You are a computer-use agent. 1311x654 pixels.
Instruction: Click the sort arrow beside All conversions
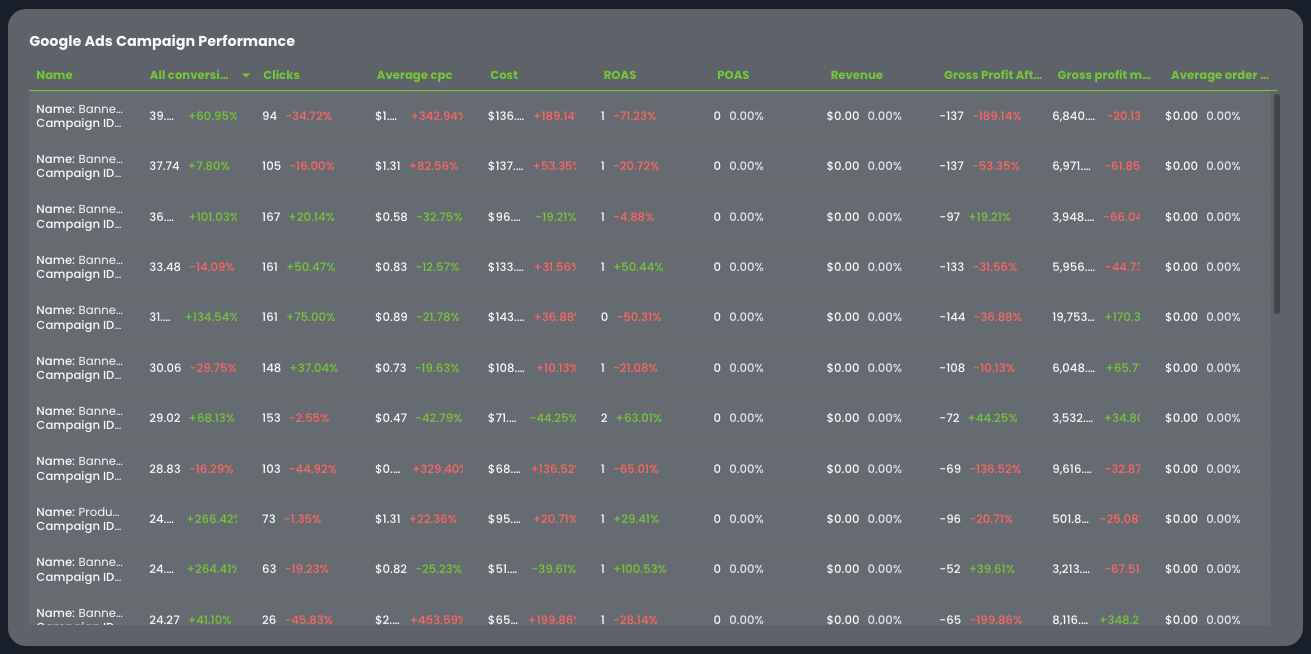coord(246,76)
